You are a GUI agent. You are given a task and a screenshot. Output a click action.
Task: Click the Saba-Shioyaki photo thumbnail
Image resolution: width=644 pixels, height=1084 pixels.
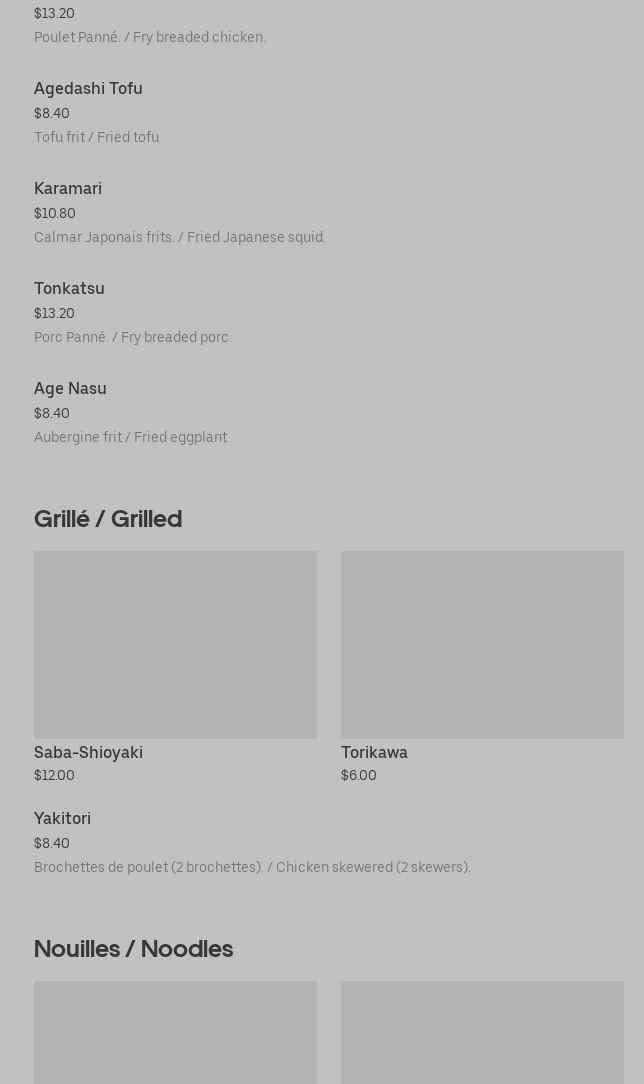(x=175, y=644)
